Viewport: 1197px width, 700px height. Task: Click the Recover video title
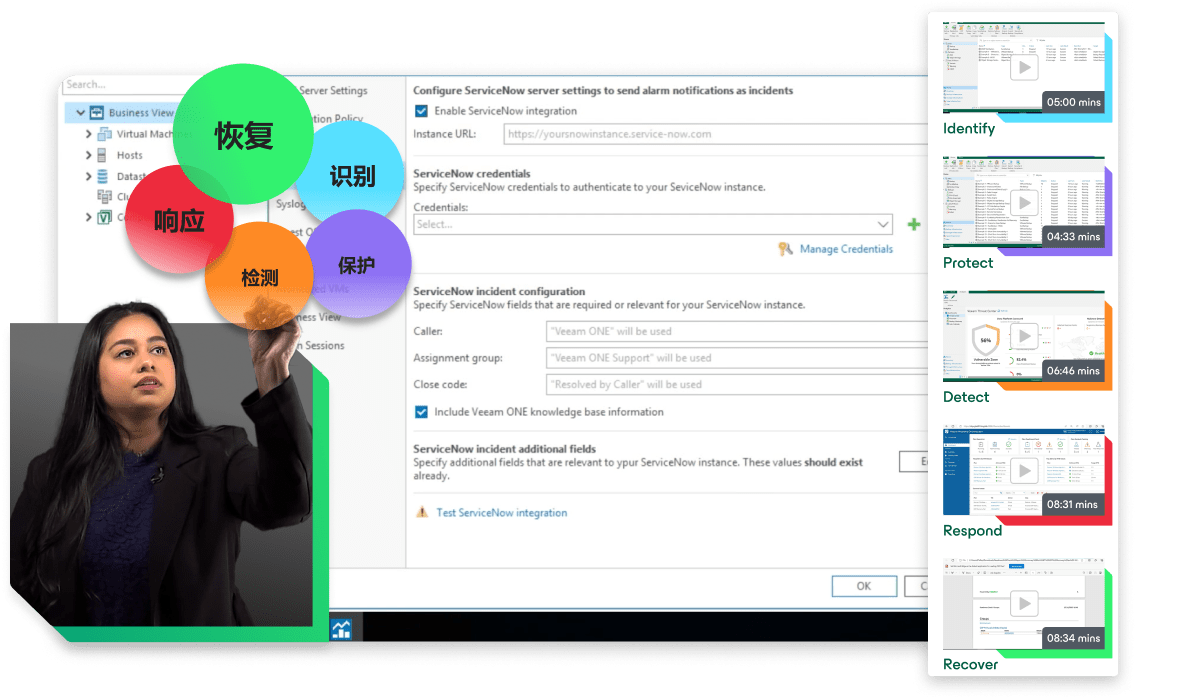click(x=970, y=664)
